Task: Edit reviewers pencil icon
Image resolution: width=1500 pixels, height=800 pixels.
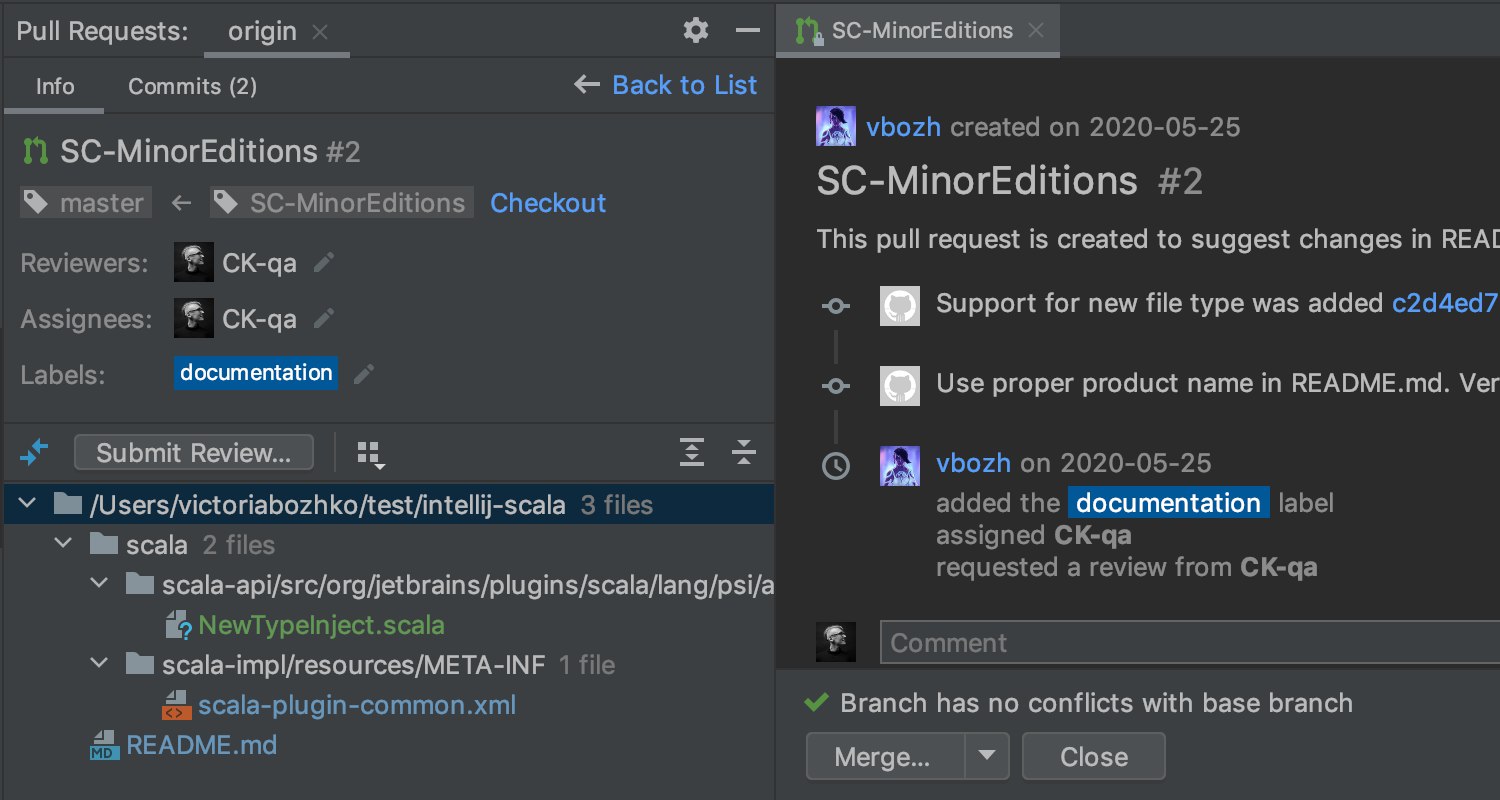Action: pos(323,263)
